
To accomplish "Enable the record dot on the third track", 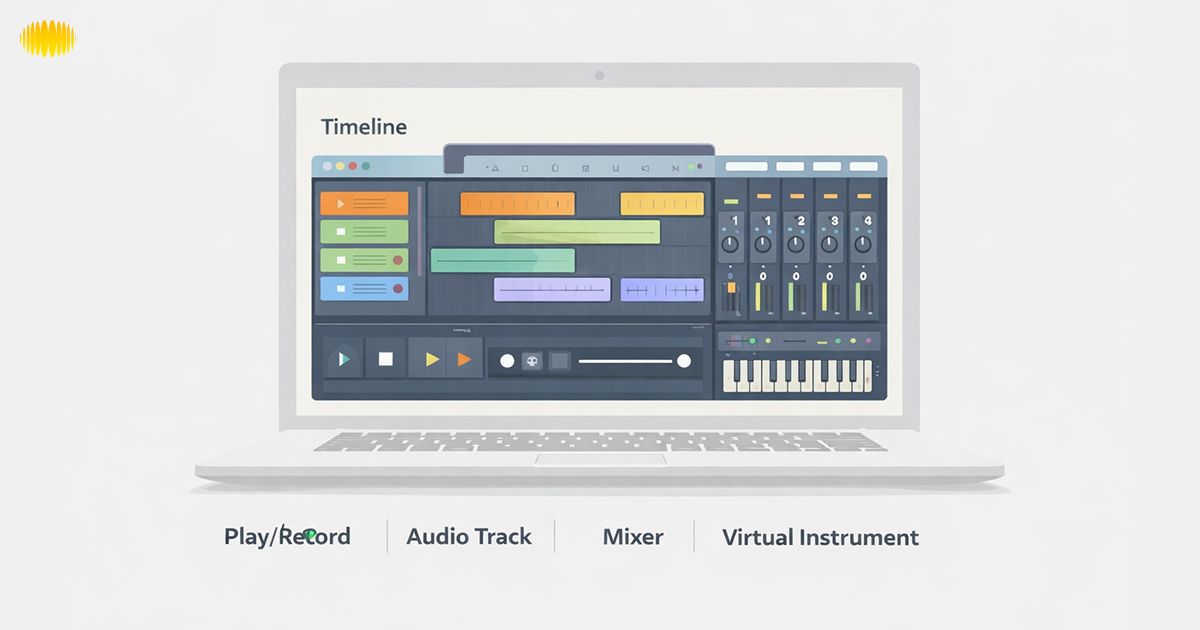I will click(398, 260).
